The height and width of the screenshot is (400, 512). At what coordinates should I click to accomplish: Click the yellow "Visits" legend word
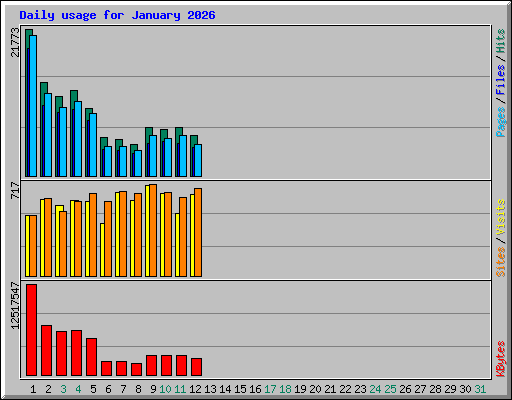click(500, 217)
